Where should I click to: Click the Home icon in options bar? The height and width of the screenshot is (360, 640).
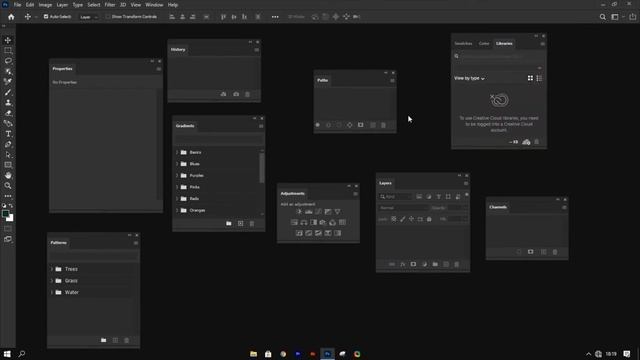(x=11, y=17)
